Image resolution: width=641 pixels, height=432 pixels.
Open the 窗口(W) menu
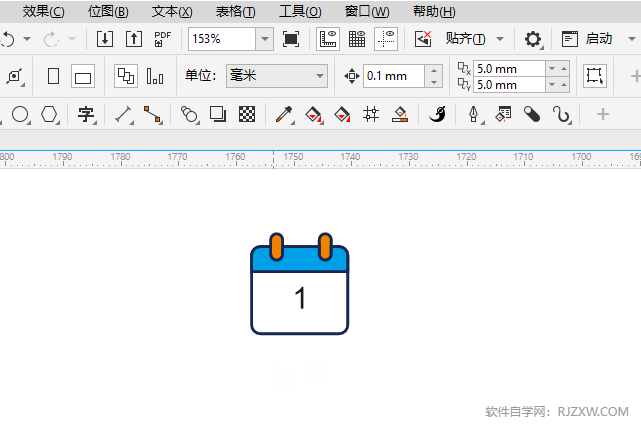click(367, 11)
